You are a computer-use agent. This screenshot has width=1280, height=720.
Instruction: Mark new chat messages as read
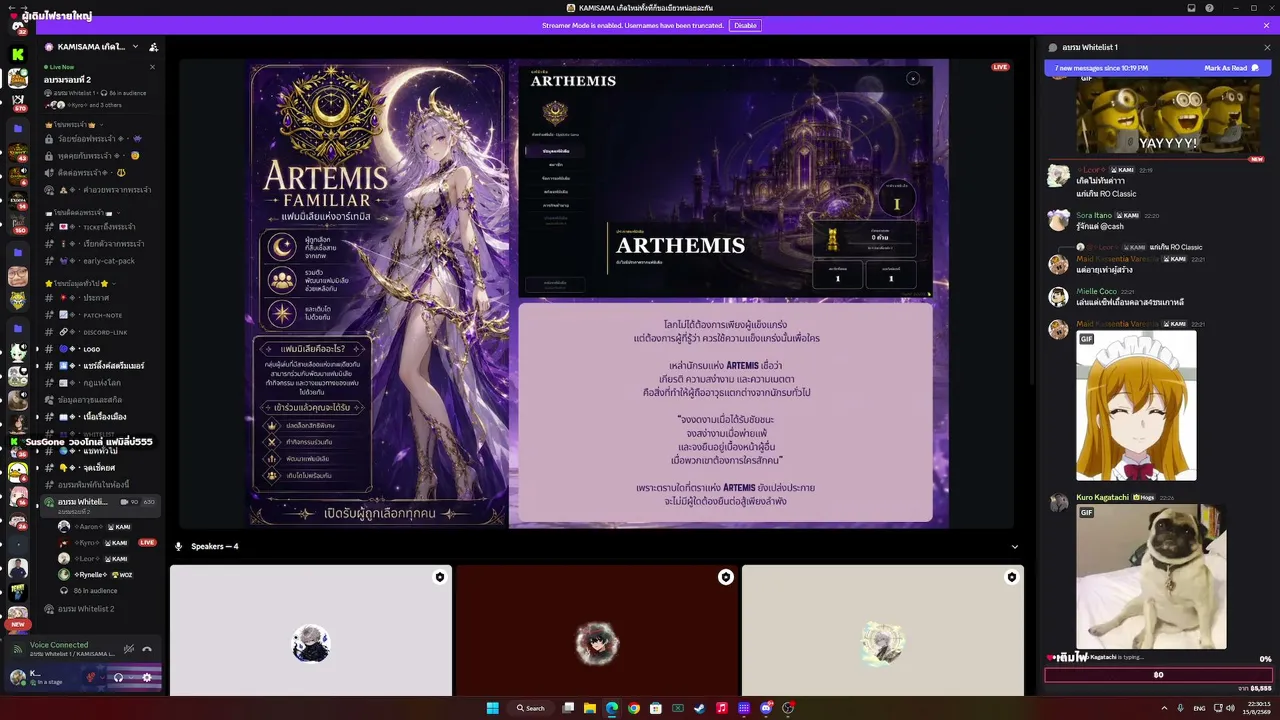pos(1230,68)
